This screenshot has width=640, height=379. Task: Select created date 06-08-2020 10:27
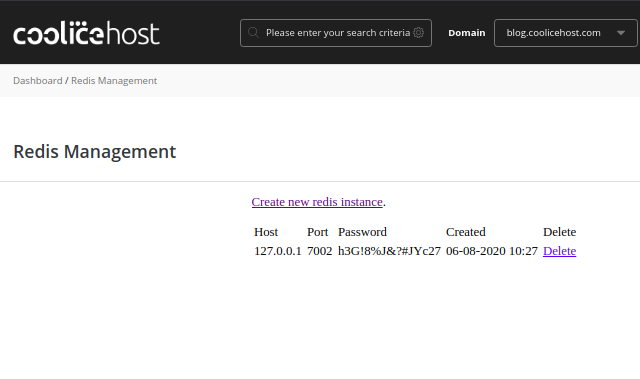tap(492, 251)
